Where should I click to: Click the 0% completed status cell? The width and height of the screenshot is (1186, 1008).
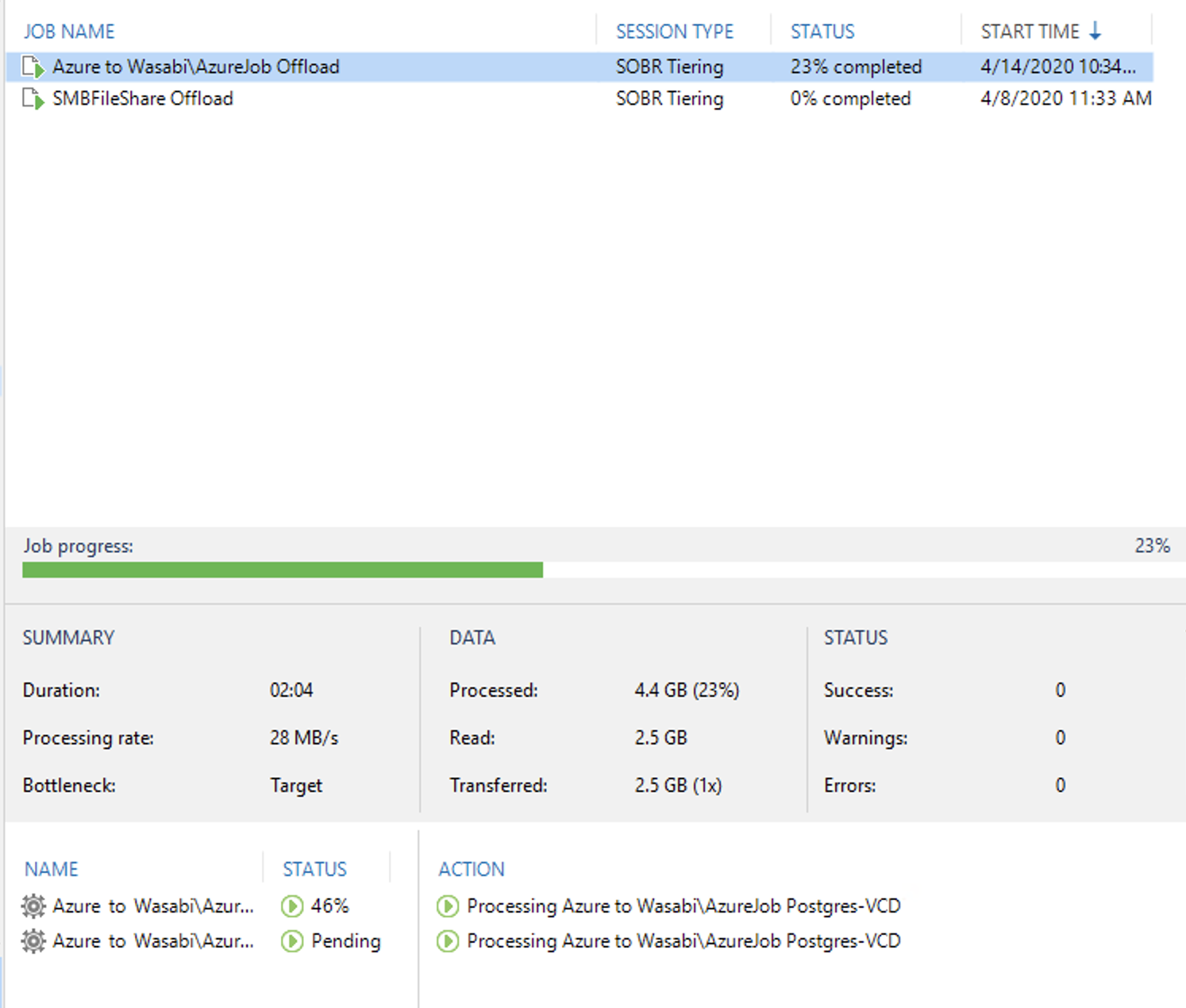point(851,98)
